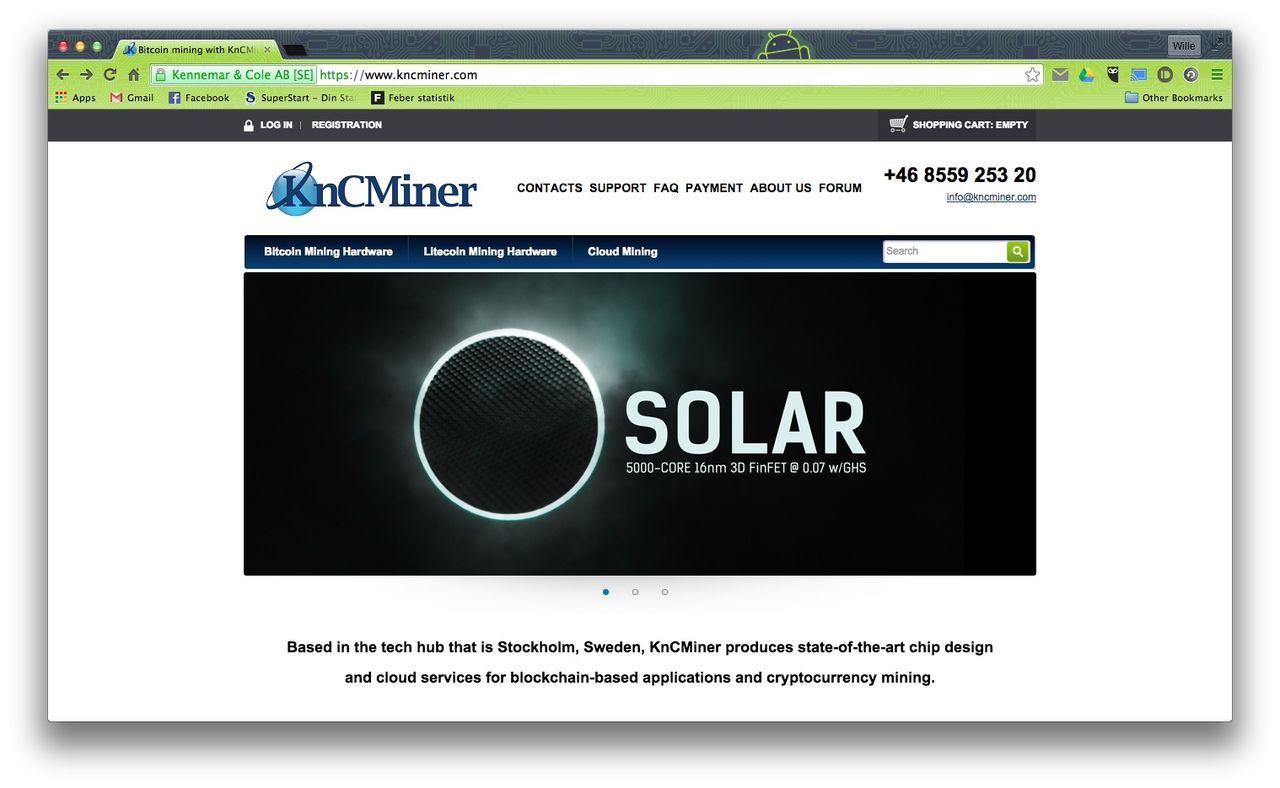
Task: Toggle fullscreen with the window arrows icon
Action: tap(1217, 45)
